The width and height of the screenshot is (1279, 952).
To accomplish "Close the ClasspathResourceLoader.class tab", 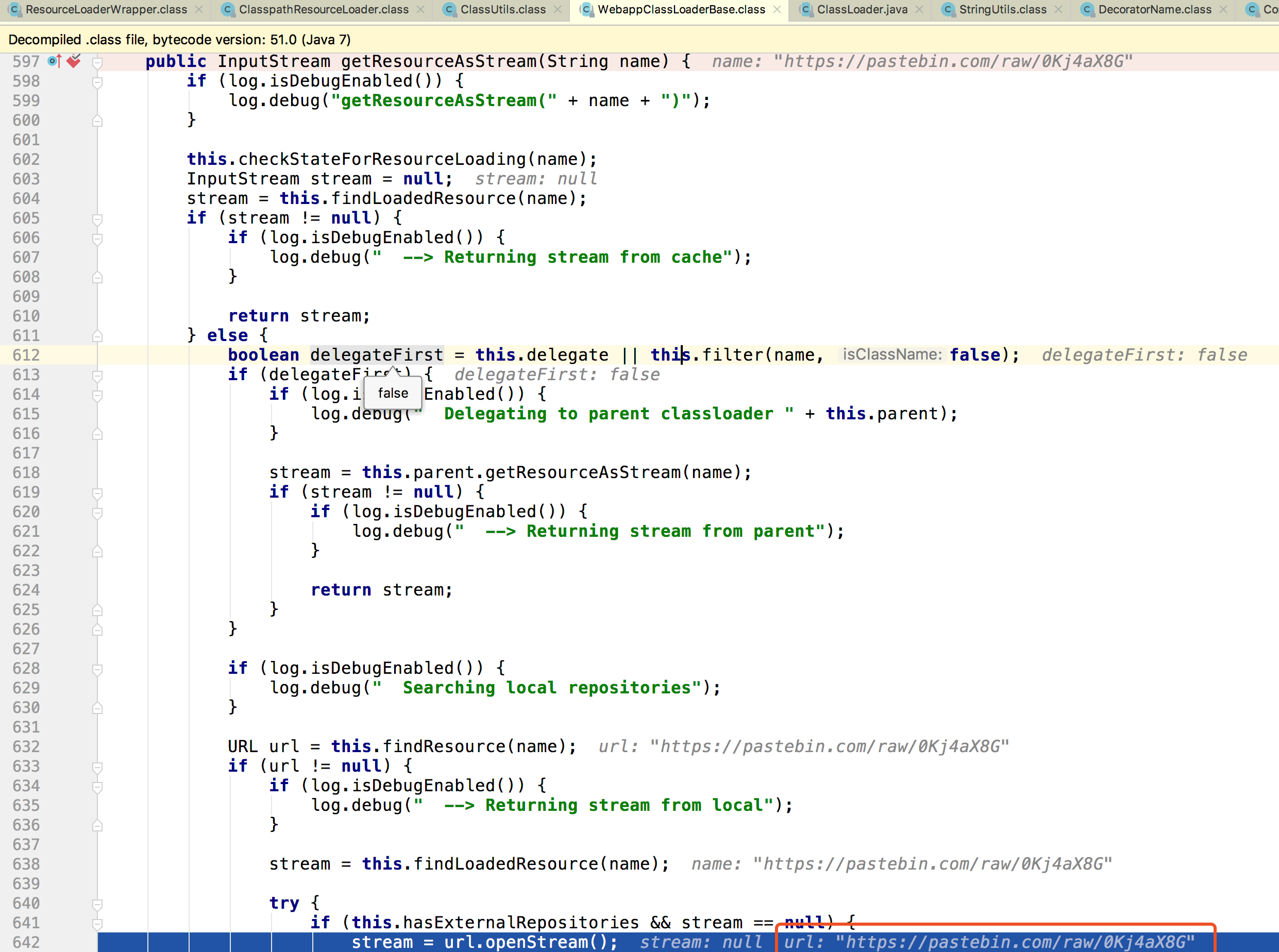I will (x=420, y=10).
